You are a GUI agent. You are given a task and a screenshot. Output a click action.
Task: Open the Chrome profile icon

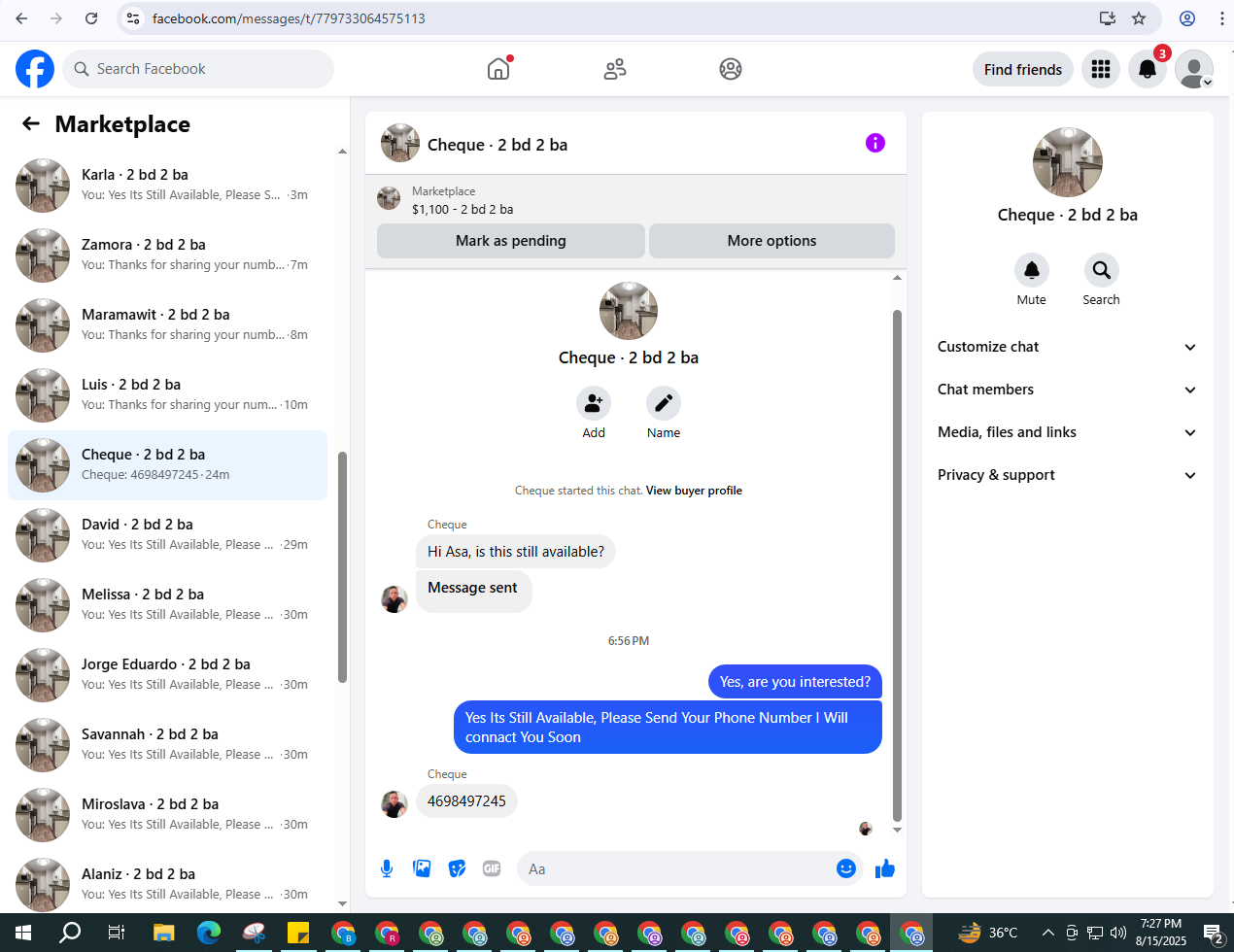[1187, 18]
